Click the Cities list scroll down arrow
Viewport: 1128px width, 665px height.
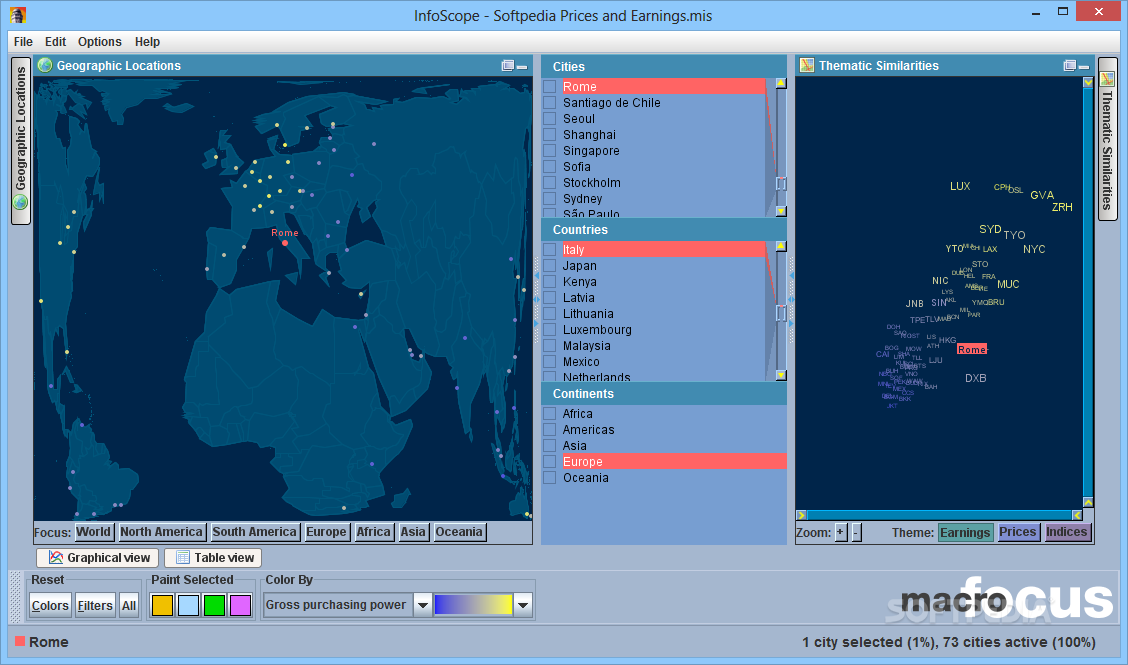[781, 211]
